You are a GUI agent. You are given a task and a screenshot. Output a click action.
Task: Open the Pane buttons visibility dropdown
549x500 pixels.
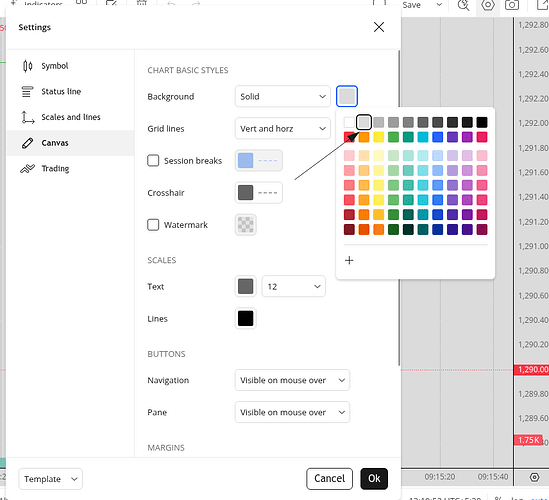292,412
